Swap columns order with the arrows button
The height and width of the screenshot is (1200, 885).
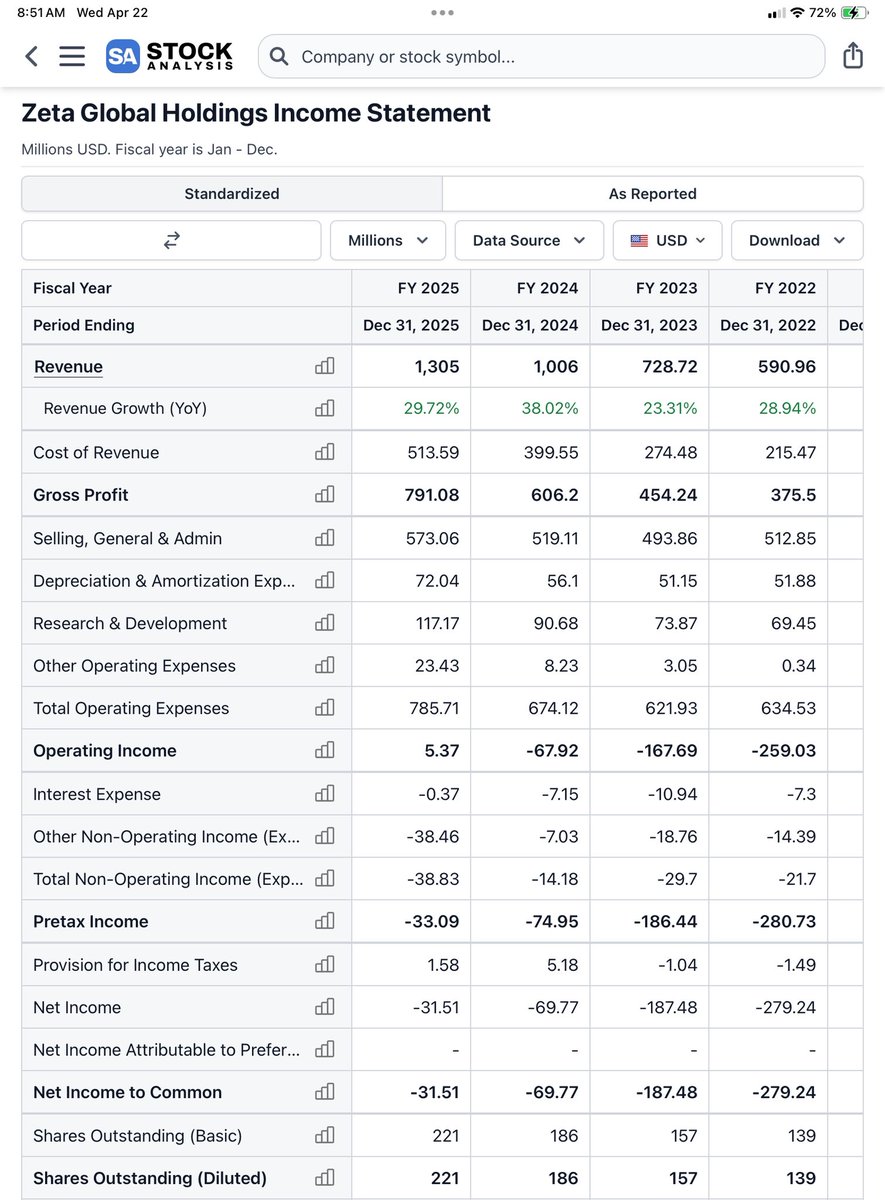[171, 240]
